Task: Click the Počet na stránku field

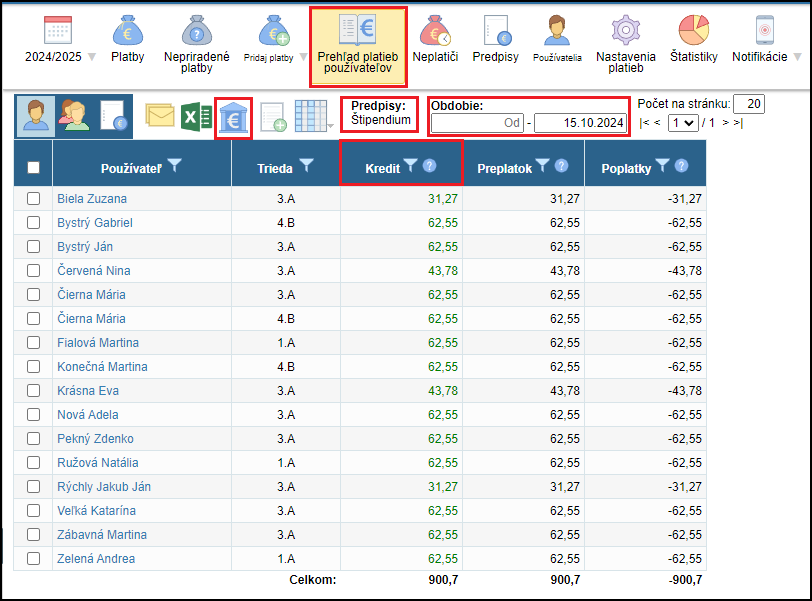Action: coord(749,104)
